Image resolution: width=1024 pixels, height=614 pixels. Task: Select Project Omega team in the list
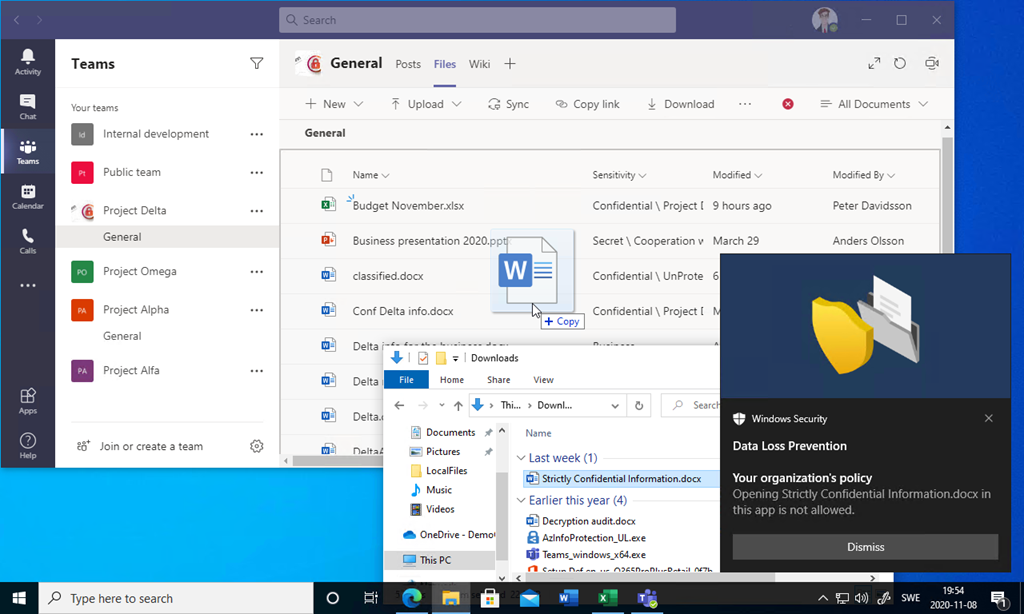[x=139, y=271]
